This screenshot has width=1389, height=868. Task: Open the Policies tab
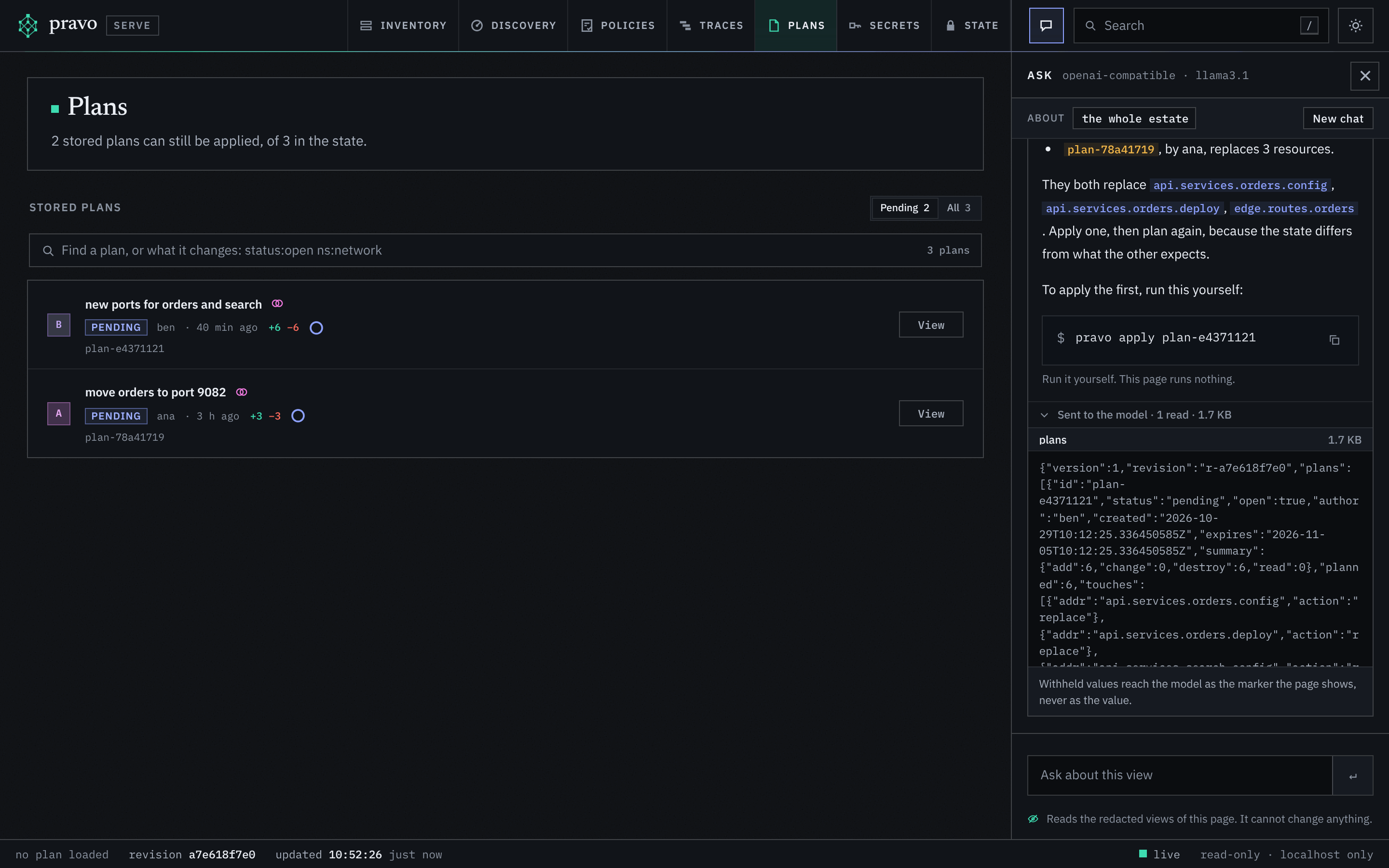pyautogui.click(x=618, y=26)
